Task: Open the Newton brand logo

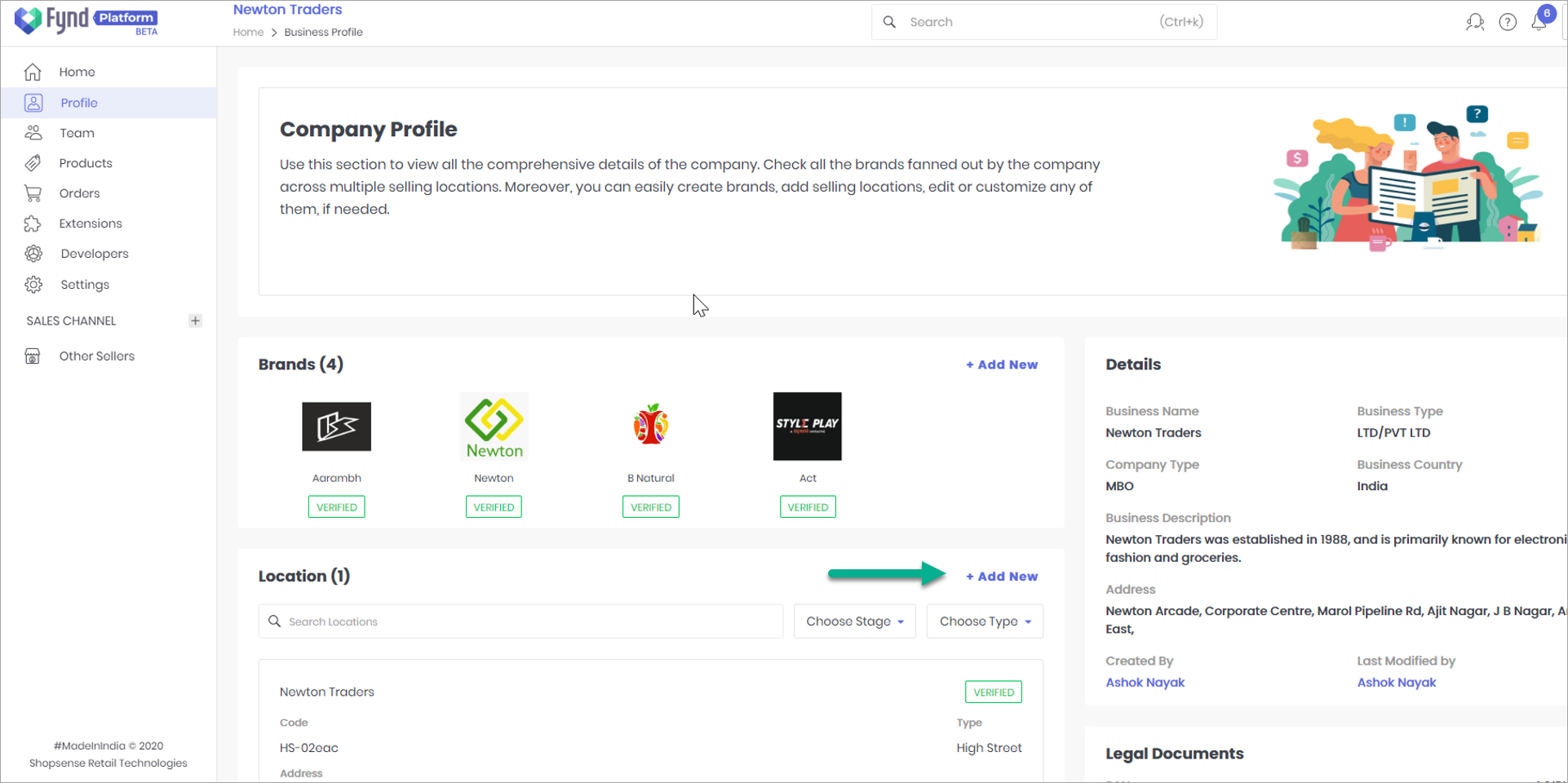Action: (x=494, y=427)
